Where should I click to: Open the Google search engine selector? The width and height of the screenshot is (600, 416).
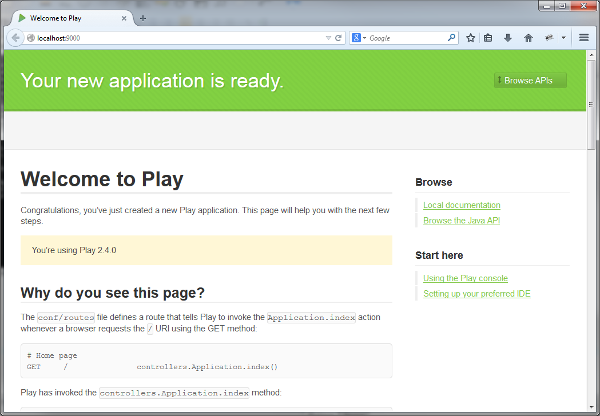pos(359,38)
